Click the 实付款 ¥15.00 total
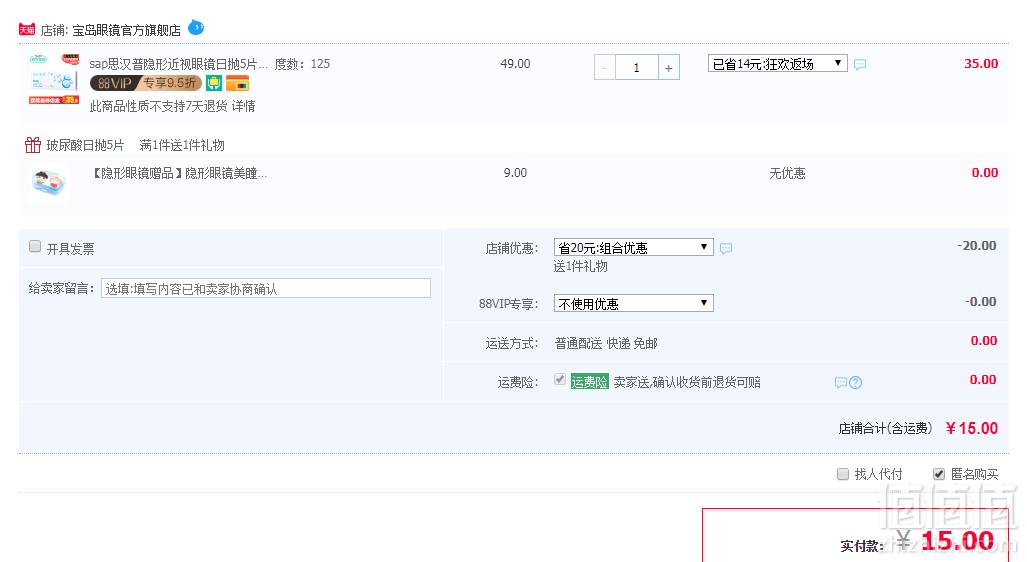1027x562 pixels. click(947, 541)
